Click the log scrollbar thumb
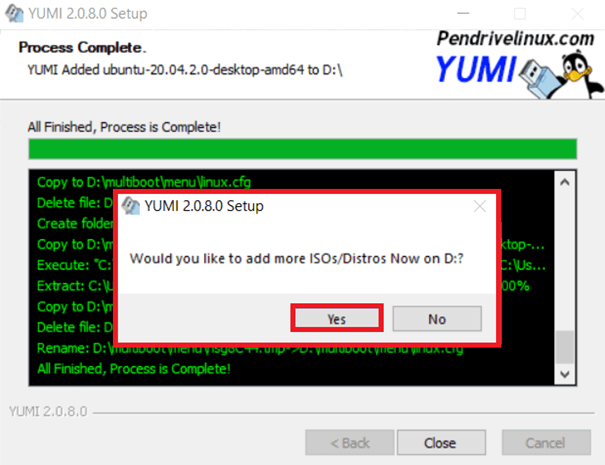 564,347
